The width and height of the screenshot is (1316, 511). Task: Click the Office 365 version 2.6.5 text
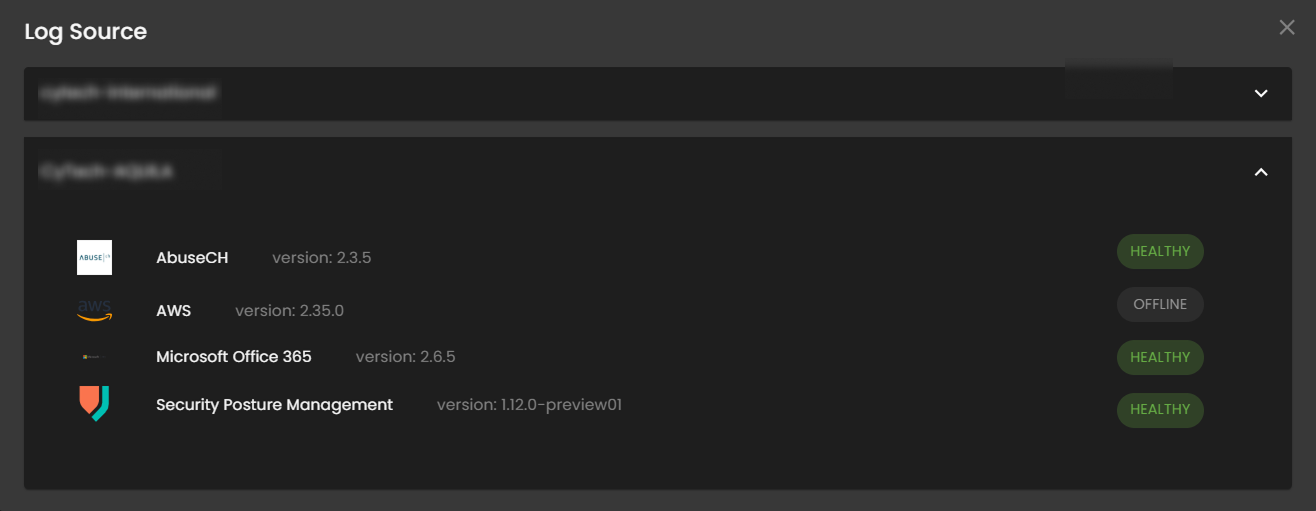406,357
